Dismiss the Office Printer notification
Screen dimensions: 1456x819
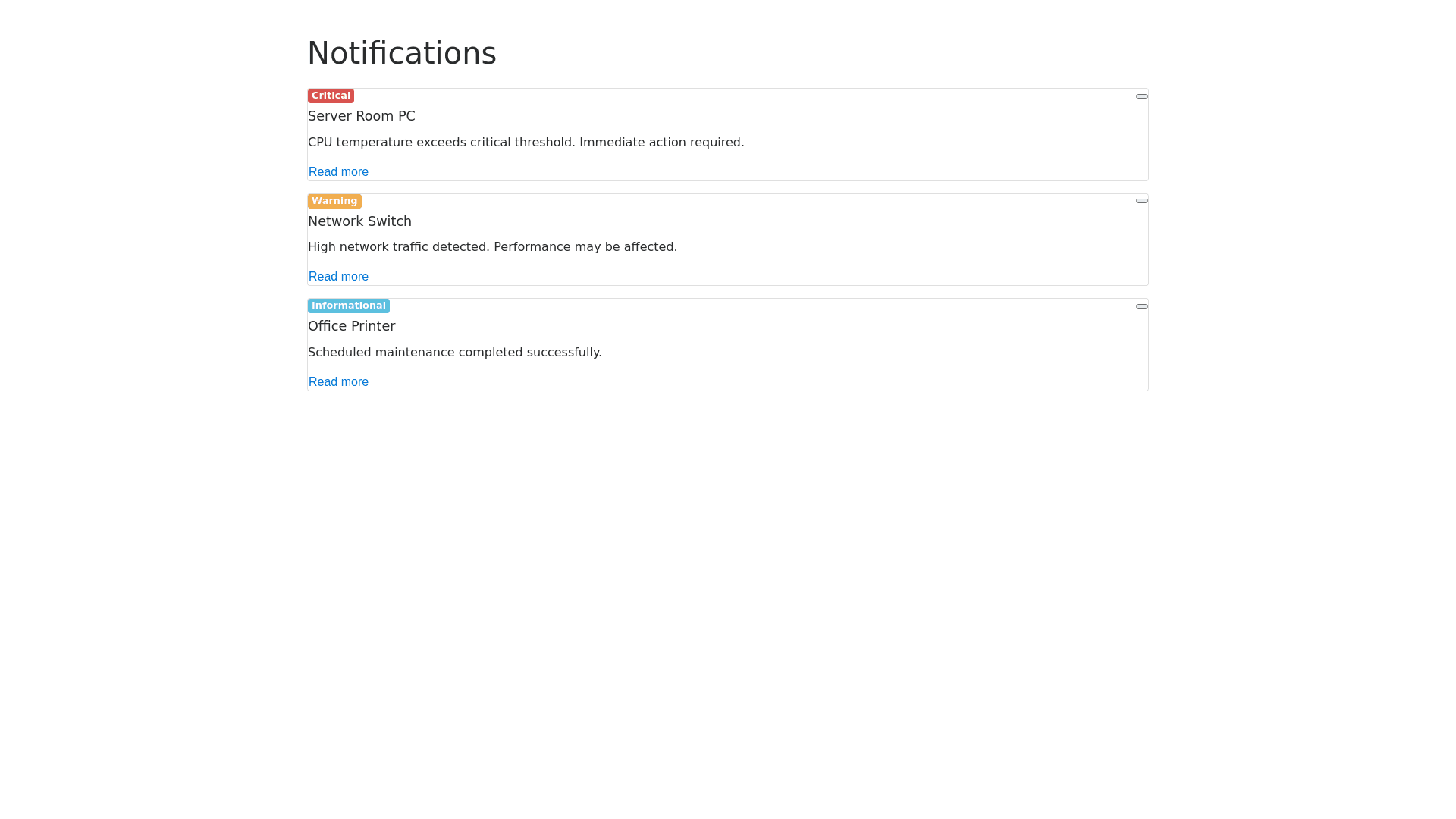(1141, 306)
